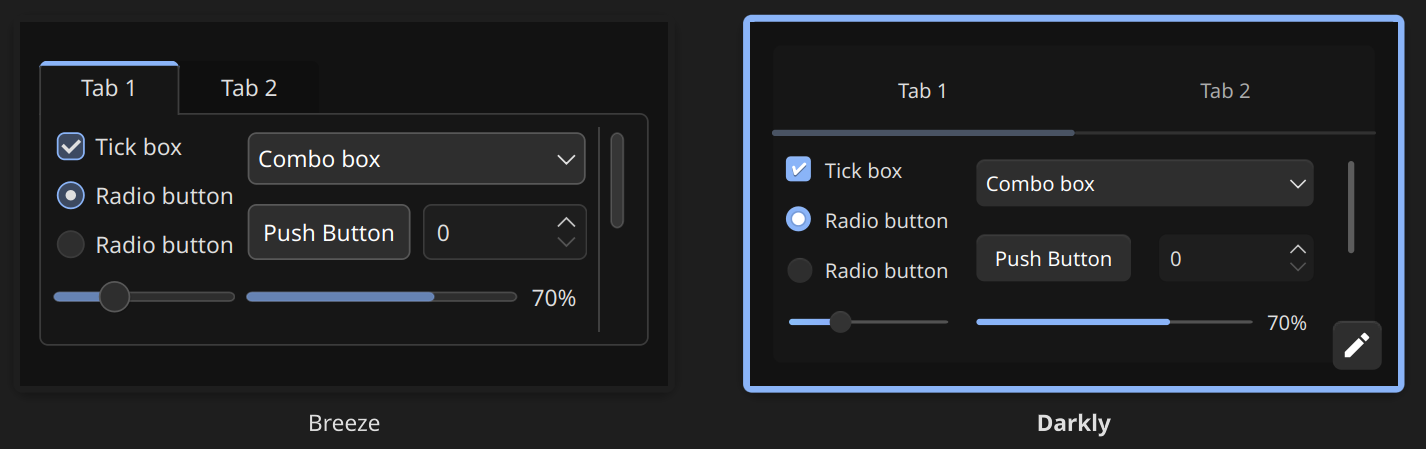Viewport: 1426px width, 449px height.
Task: Open the Combo box in Darkly preview
Action: (x=1144, y=184)
